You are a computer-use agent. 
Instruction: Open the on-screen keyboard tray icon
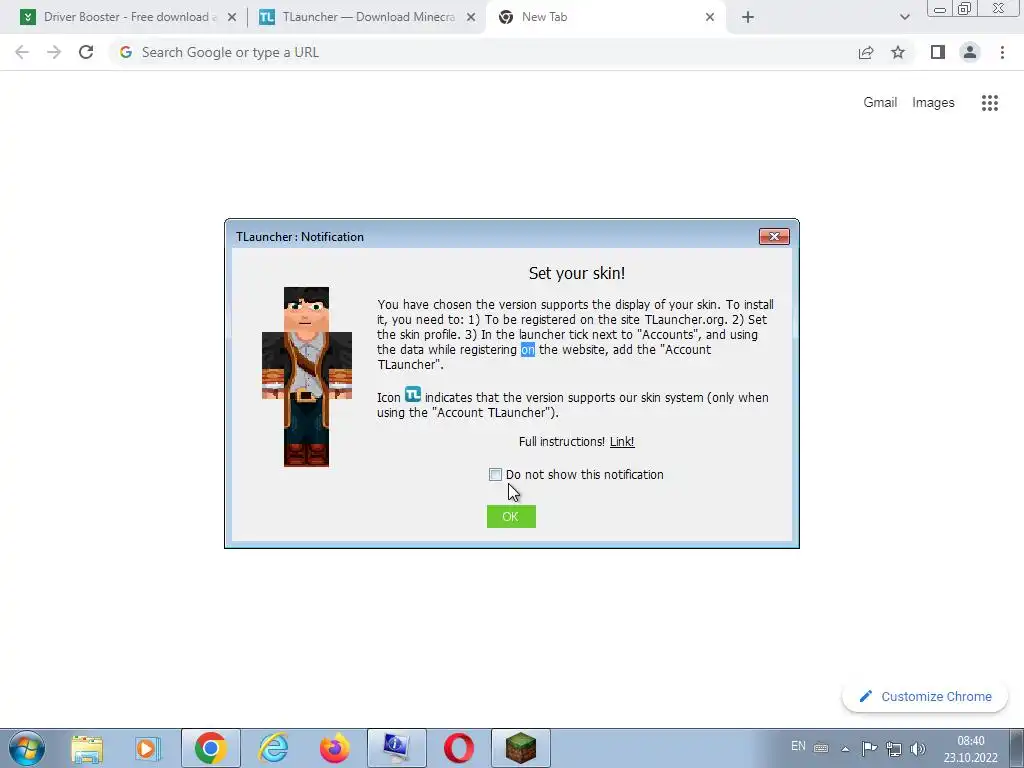click(821, 748)
